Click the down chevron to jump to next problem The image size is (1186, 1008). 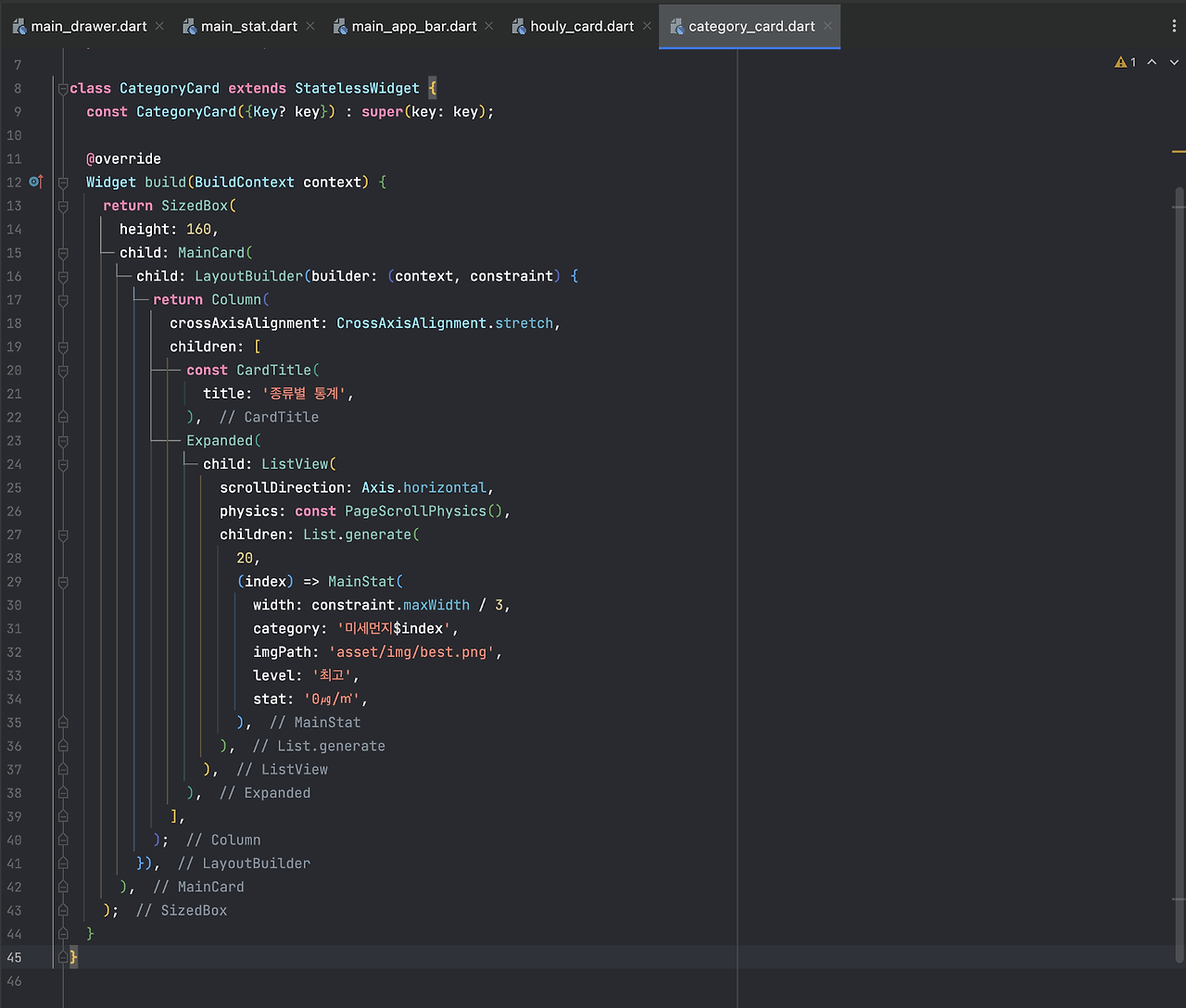pyautogui.click(x=1172, y=61)
